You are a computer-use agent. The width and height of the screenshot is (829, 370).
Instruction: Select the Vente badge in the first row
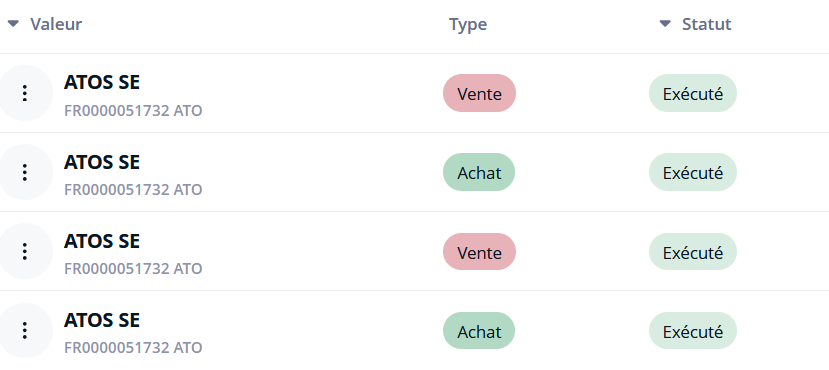point(480,93)
